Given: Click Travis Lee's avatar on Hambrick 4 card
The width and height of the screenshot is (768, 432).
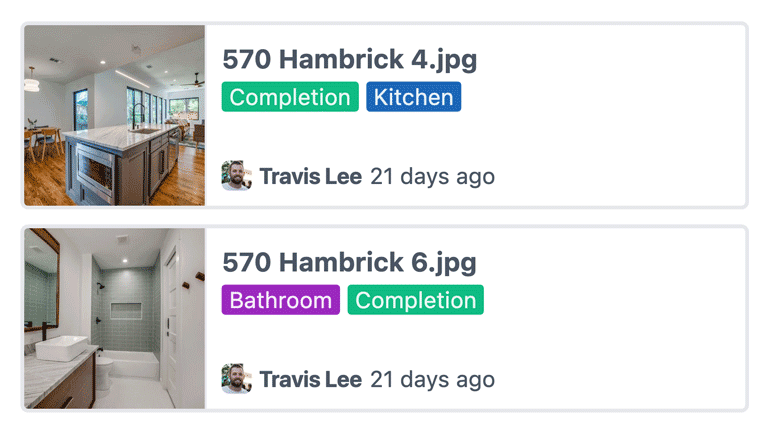Looking at the screenshot, I should click(236, 177).
